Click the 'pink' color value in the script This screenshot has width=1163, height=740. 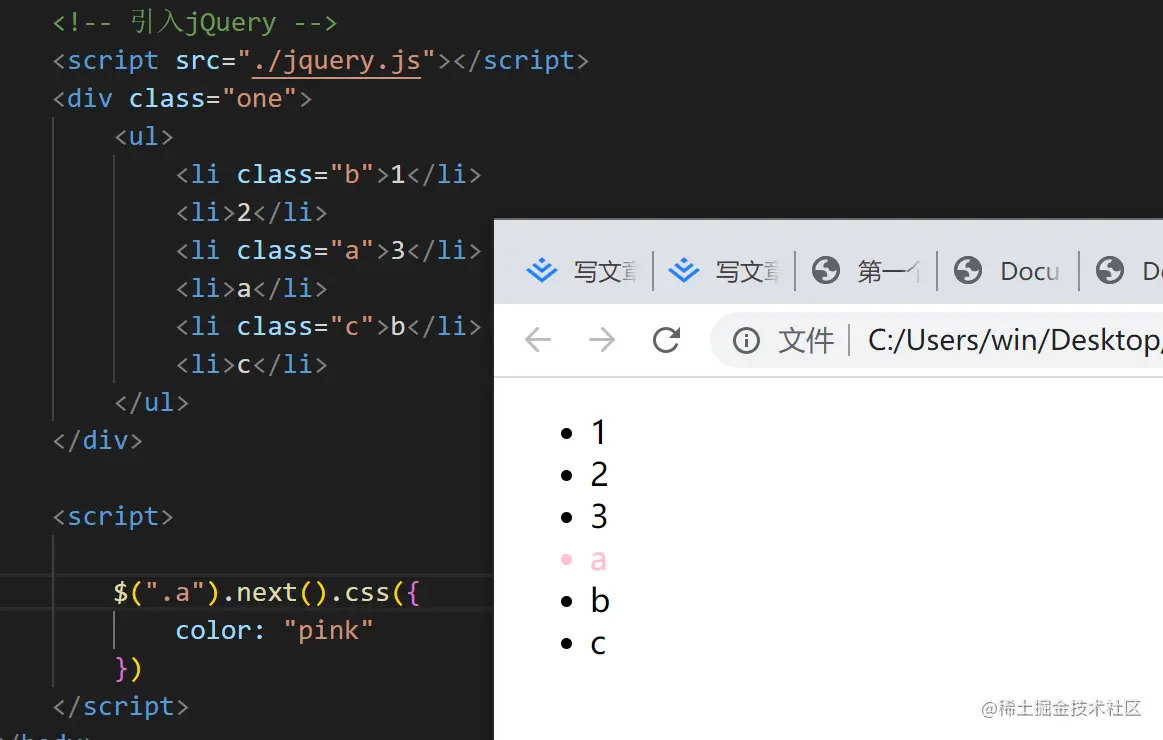tap(329, 630)
